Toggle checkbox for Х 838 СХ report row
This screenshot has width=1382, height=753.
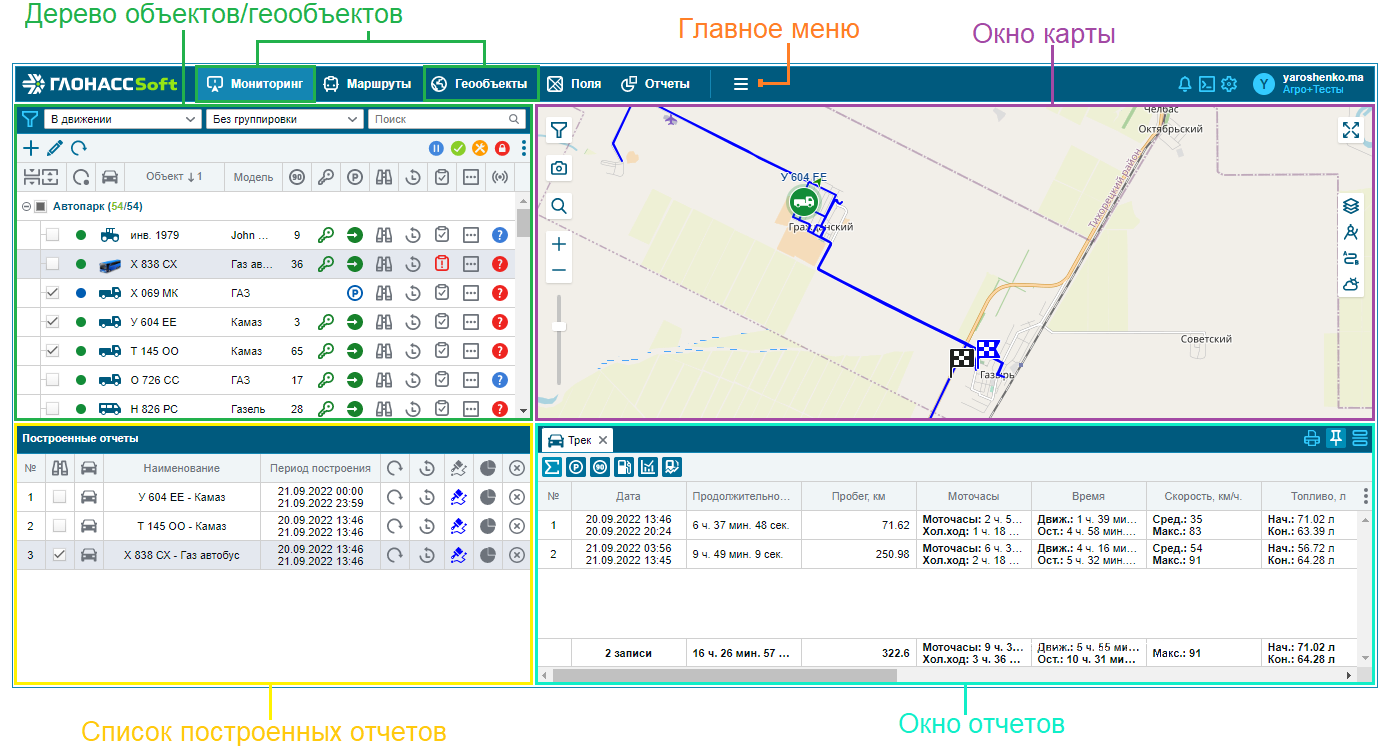(60, 555)
